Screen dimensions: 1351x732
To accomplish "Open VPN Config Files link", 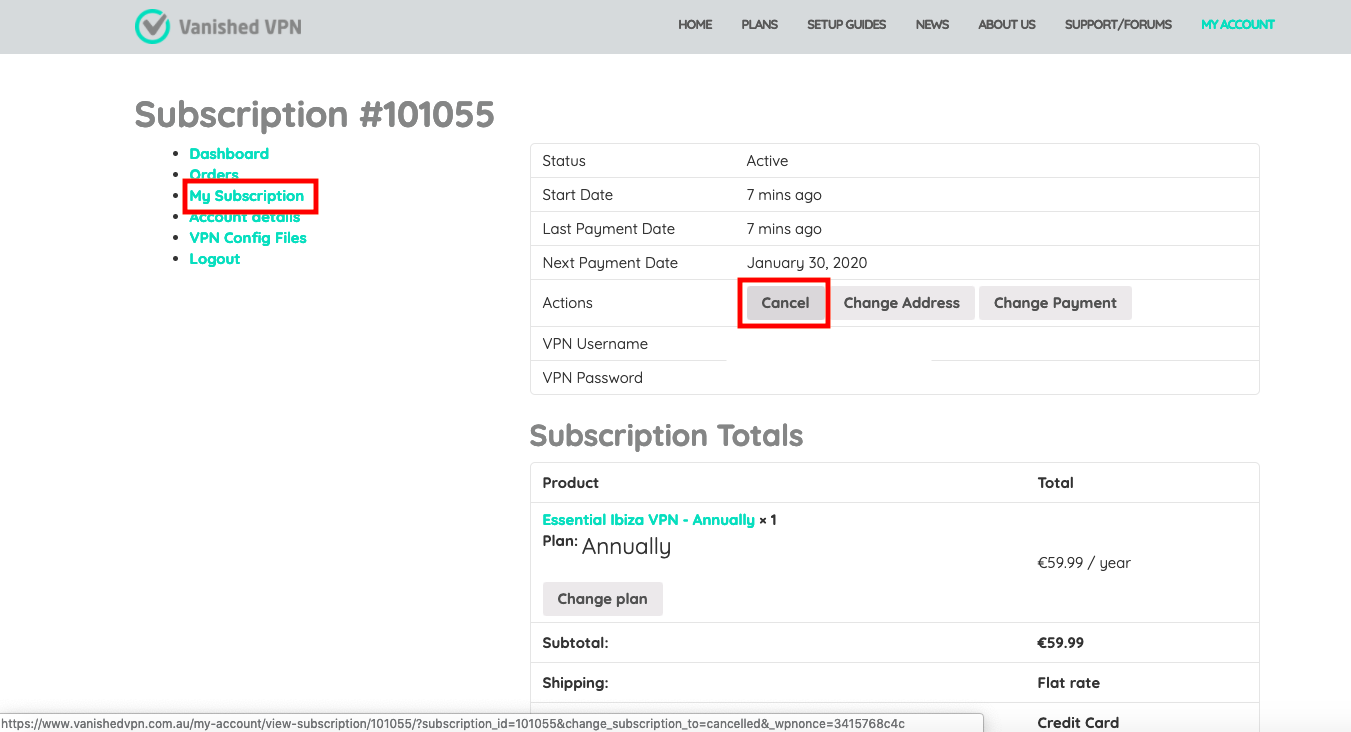I will 248,238.
